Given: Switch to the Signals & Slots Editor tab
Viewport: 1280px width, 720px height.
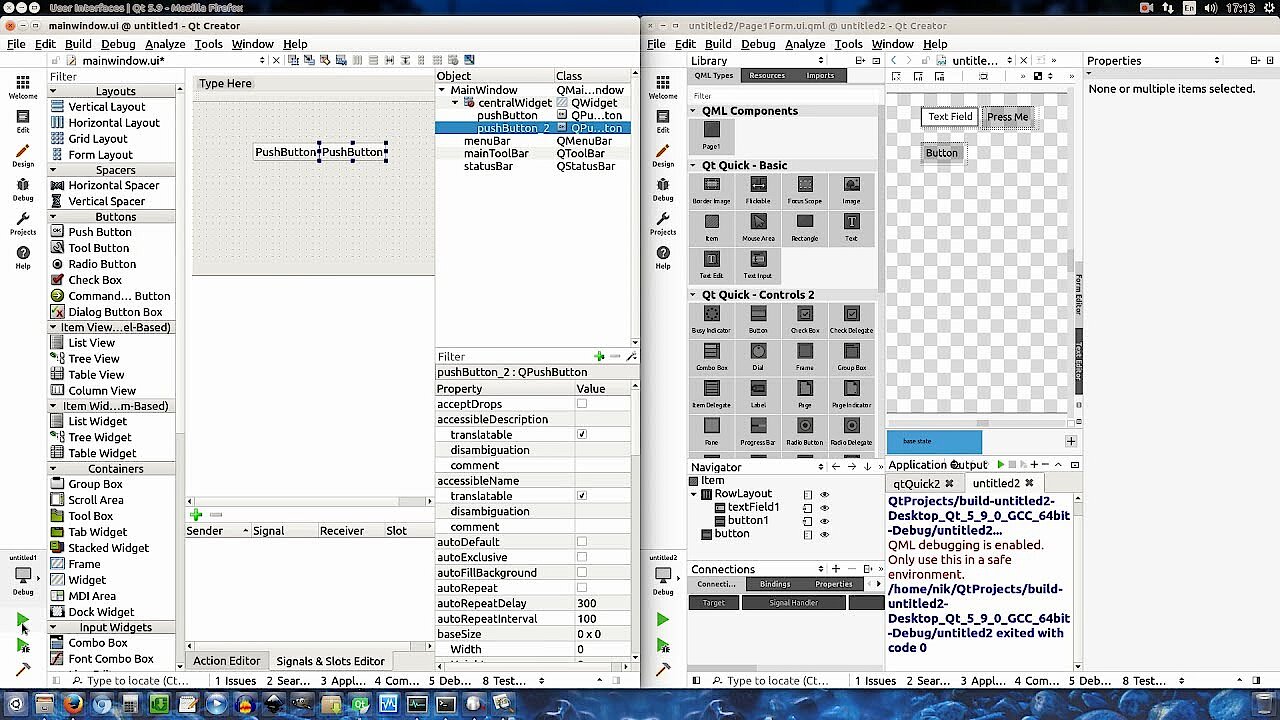Looking at the screenshot, I should (x=330, y=661).
